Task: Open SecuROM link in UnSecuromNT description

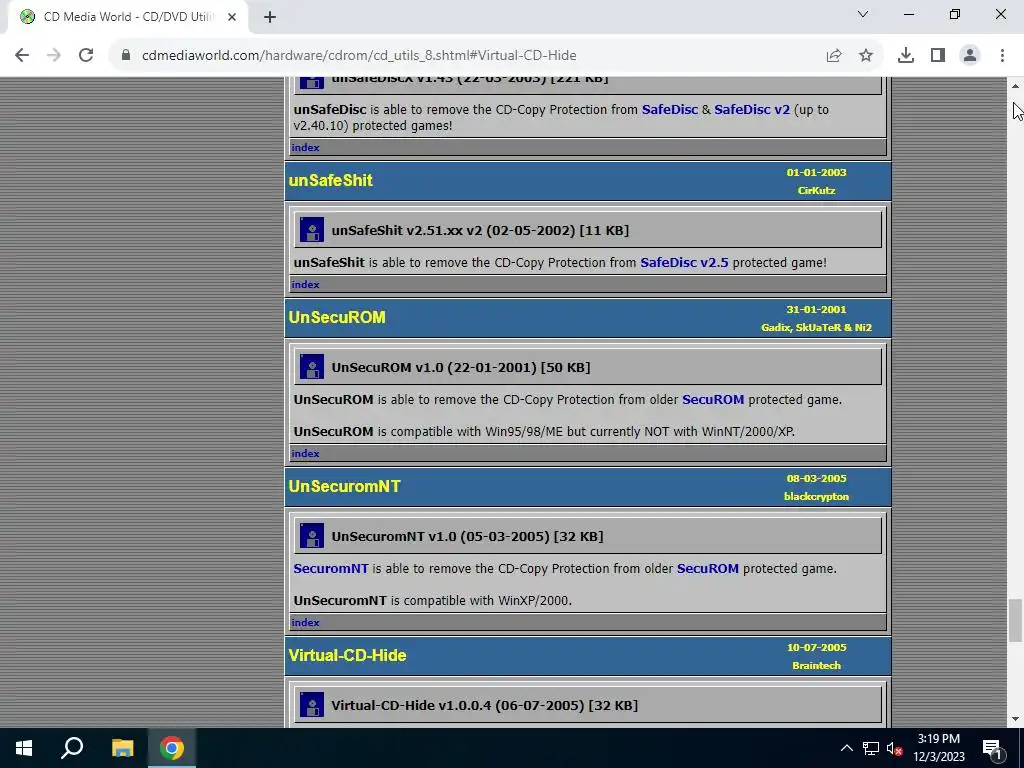Action: pos(707,569)
